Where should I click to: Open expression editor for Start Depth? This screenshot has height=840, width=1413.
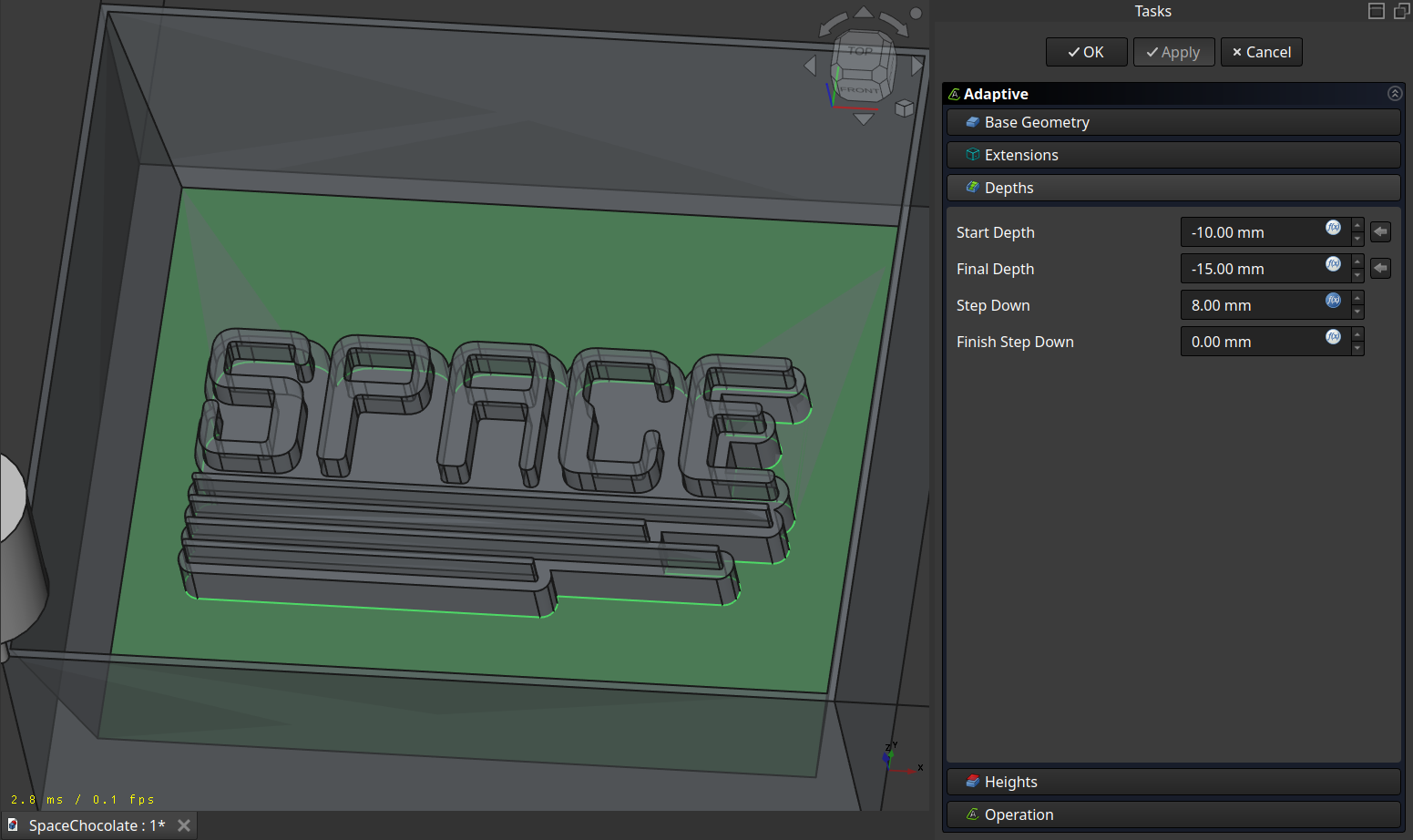tap(1333, 228)
